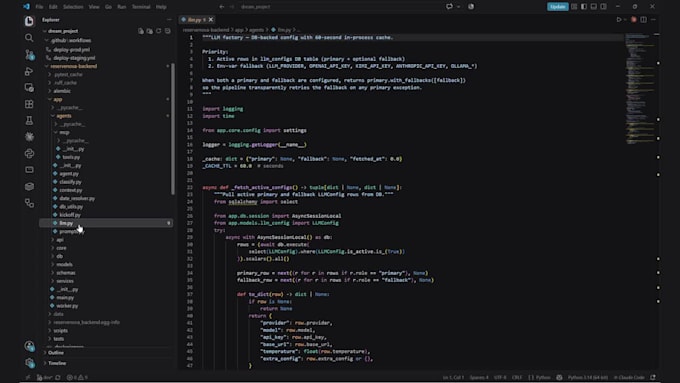The image size is (680, 383).
Task: Open the Testing flask icon view
Action: coord(29,121)
